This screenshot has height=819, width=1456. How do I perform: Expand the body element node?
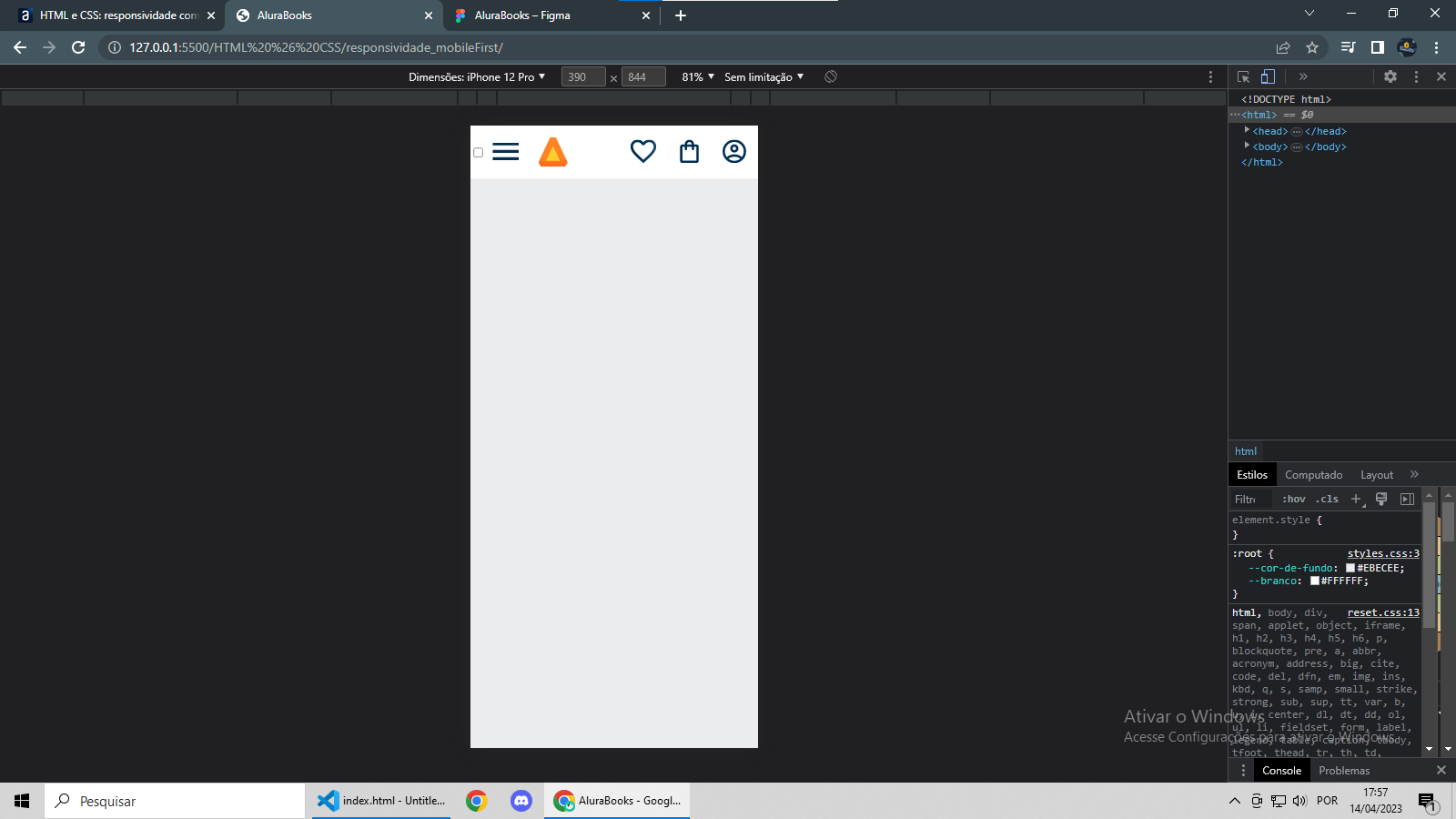[x=1247, y=146]
